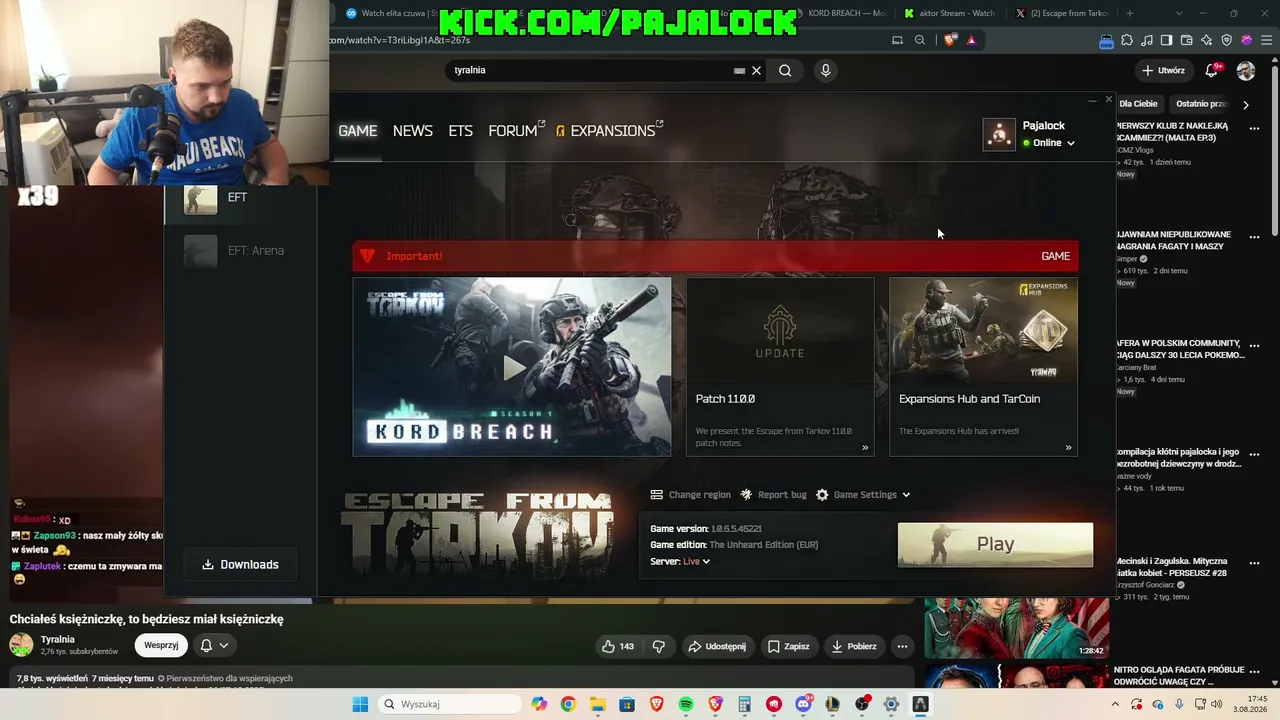
Task: Open the FORUM link in the launcher
Action: [x=516, y=131]
